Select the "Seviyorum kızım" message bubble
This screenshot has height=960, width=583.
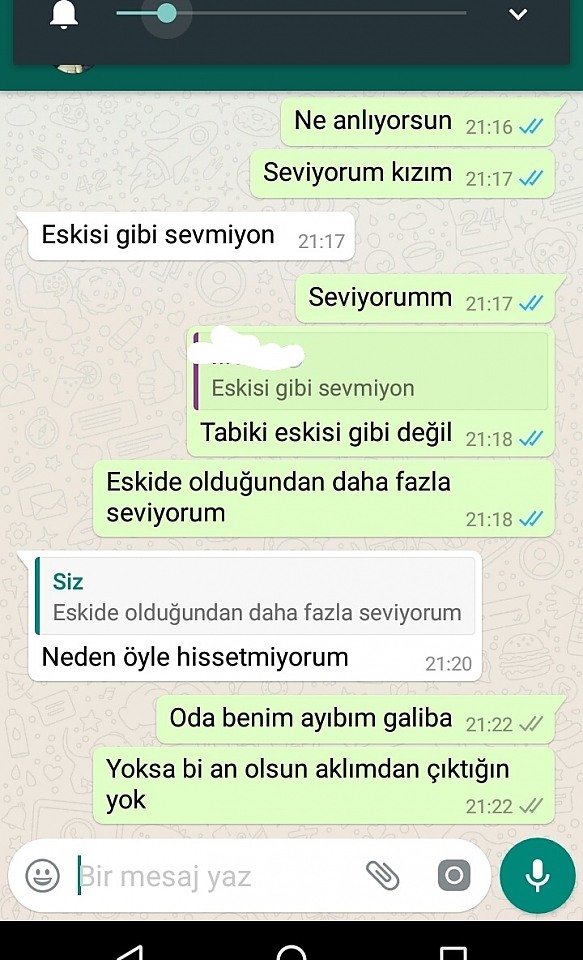click(402, 174)
